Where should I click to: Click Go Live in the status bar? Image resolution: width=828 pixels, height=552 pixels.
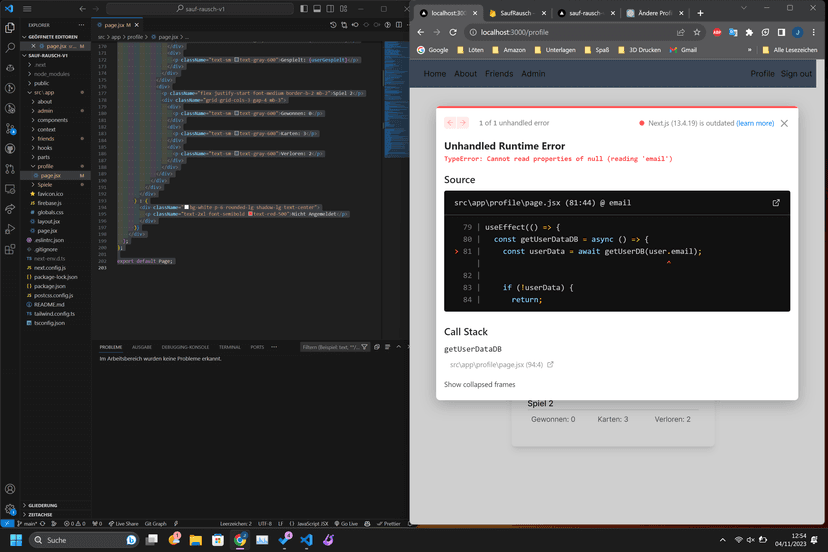pos(346,524)
